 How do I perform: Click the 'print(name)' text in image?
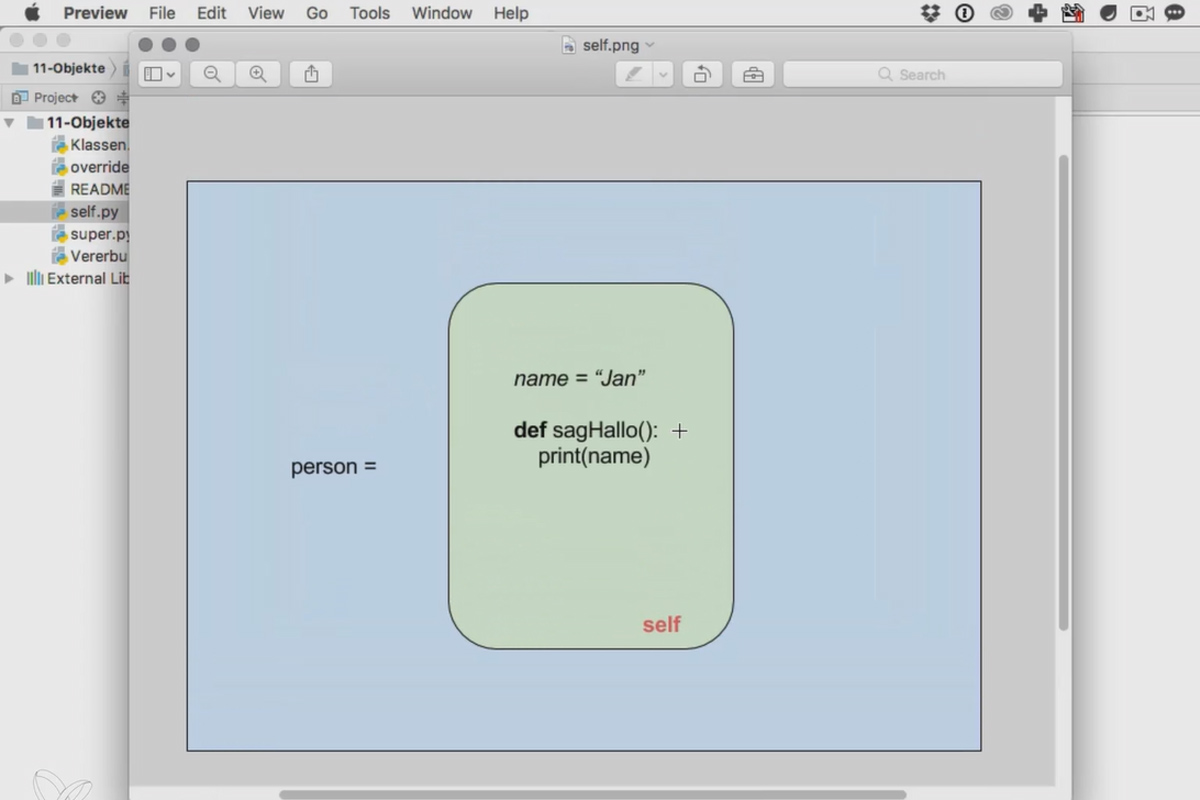(x=594, y=457)
